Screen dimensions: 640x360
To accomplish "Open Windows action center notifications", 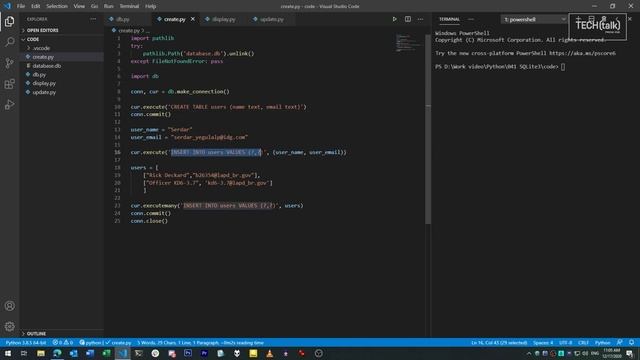I will tap(630, 353).
